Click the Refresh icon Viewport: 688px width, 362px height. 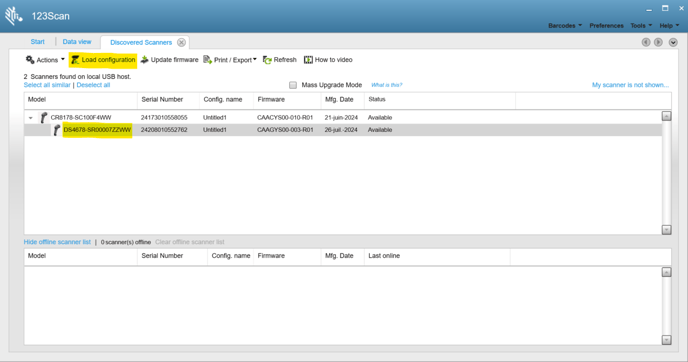(267, 60)
